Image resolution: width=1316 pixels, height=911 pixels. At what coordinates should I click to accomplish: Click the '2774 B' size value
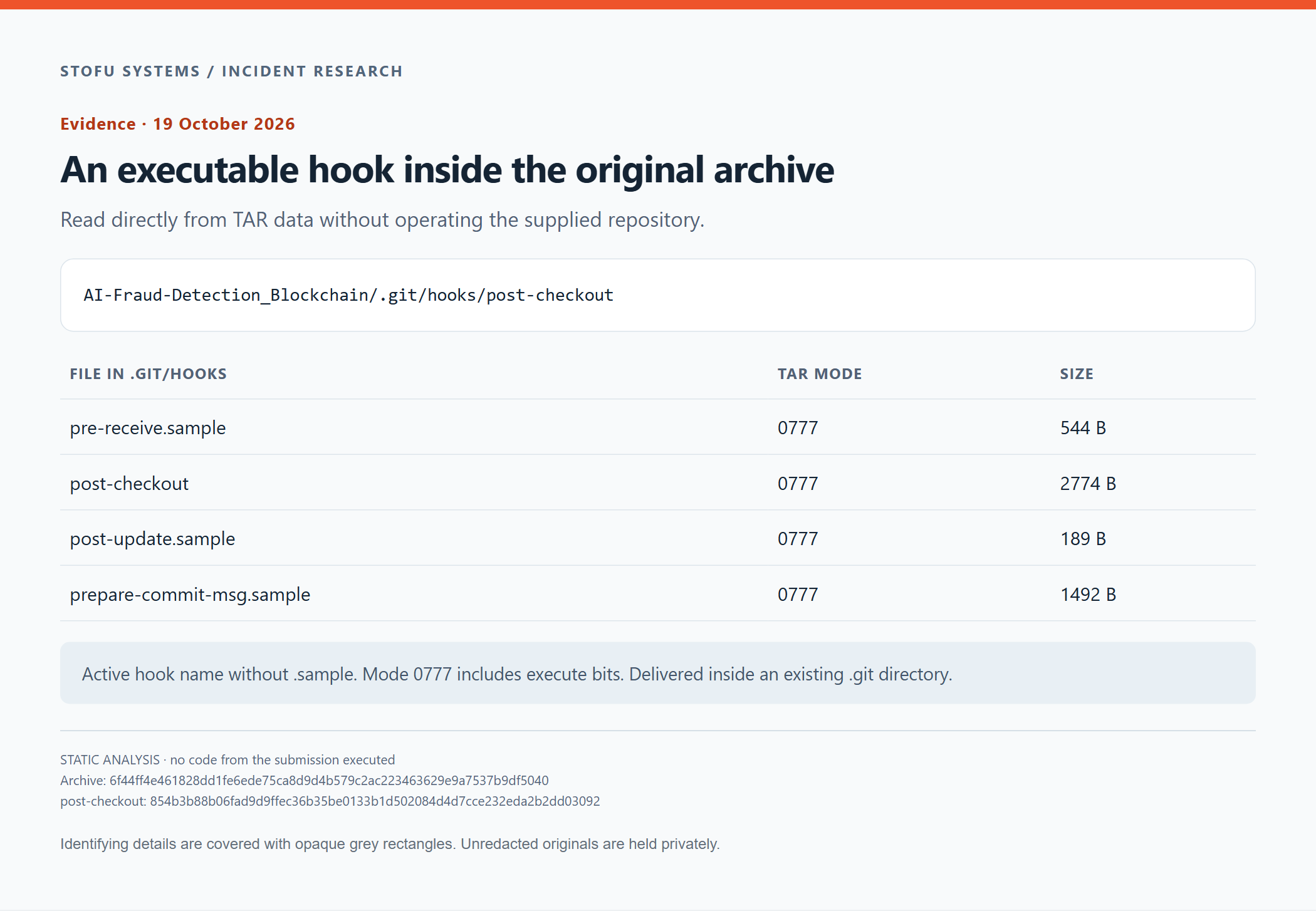pos(1088,484)
